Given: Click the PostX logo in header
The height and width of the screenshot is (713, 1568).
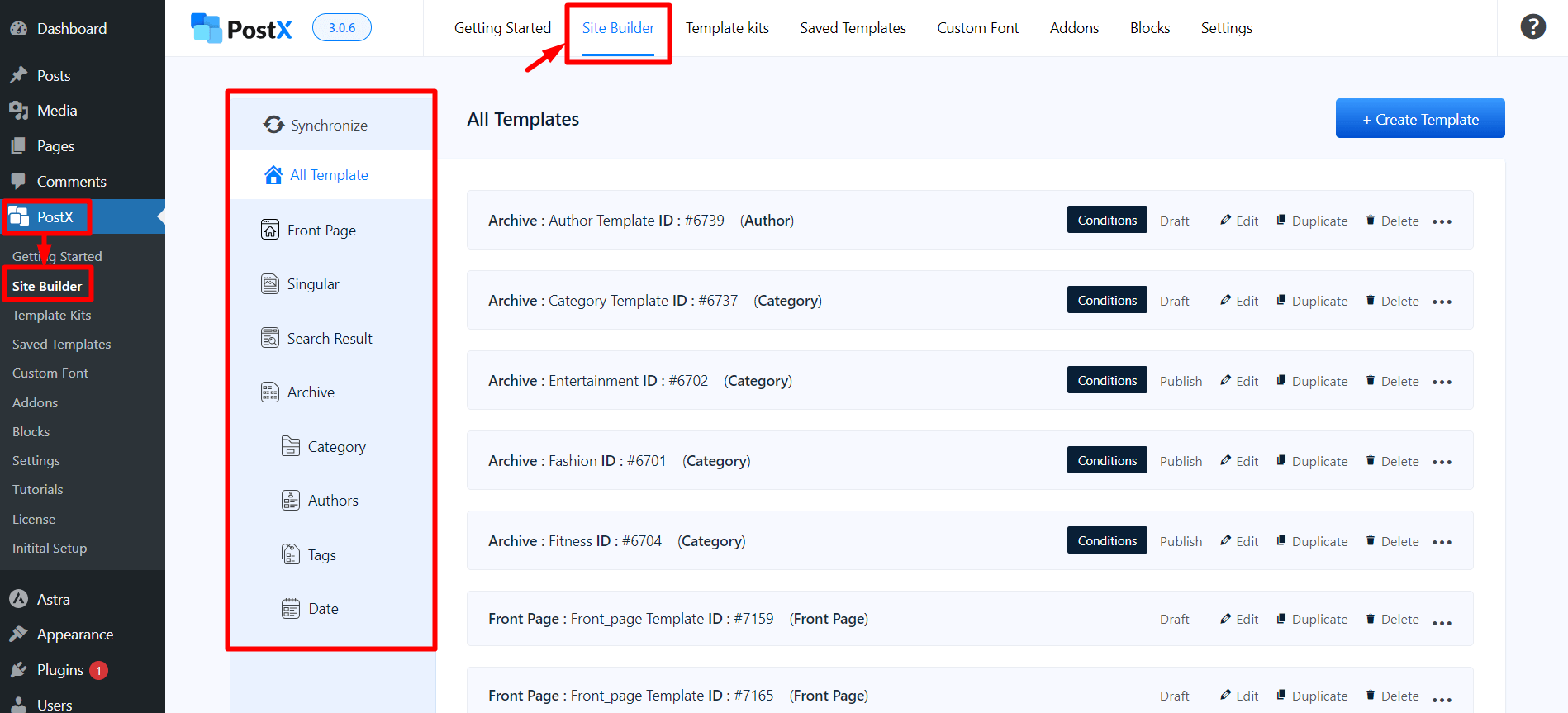Looking at the screenshot, I should click(x=241, y=28).
